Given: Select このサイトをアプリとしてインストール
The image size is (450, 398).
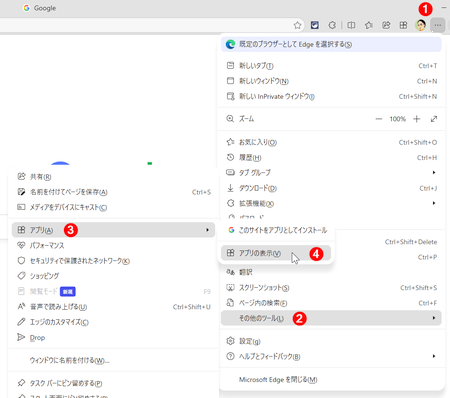Looking at the screenshot, I should click(276, 230).
